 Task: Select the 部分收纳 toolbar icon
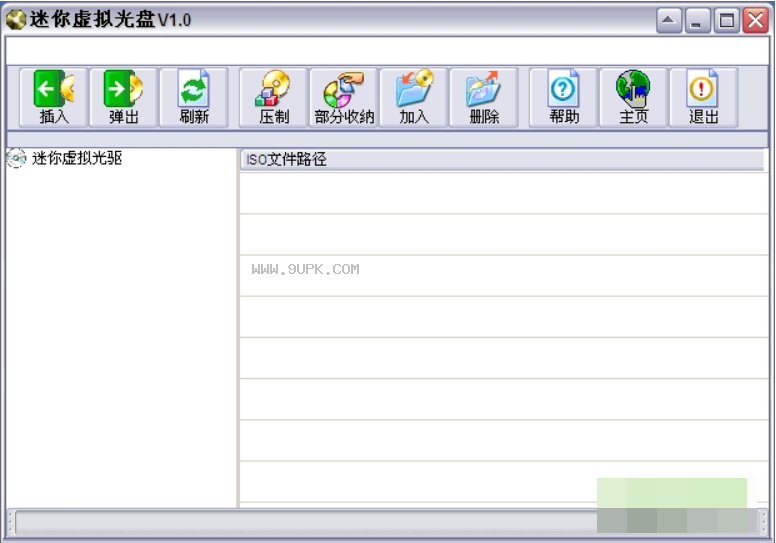click(344, 98)
